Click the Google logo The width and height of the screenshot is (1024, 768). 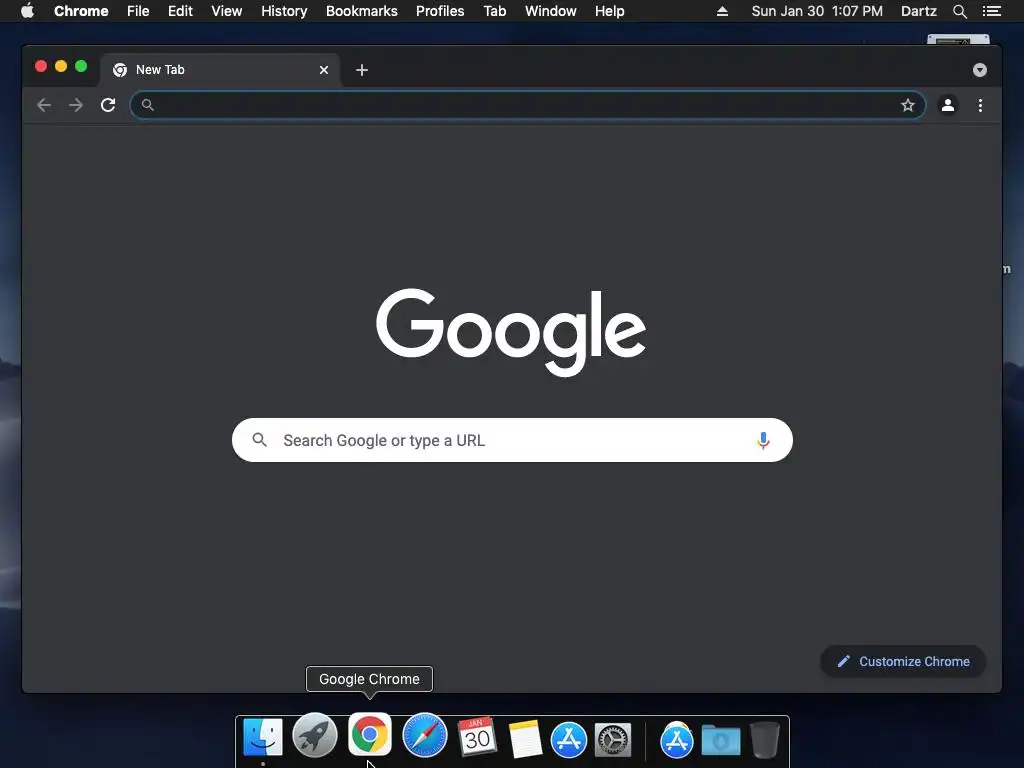(511, 332)
